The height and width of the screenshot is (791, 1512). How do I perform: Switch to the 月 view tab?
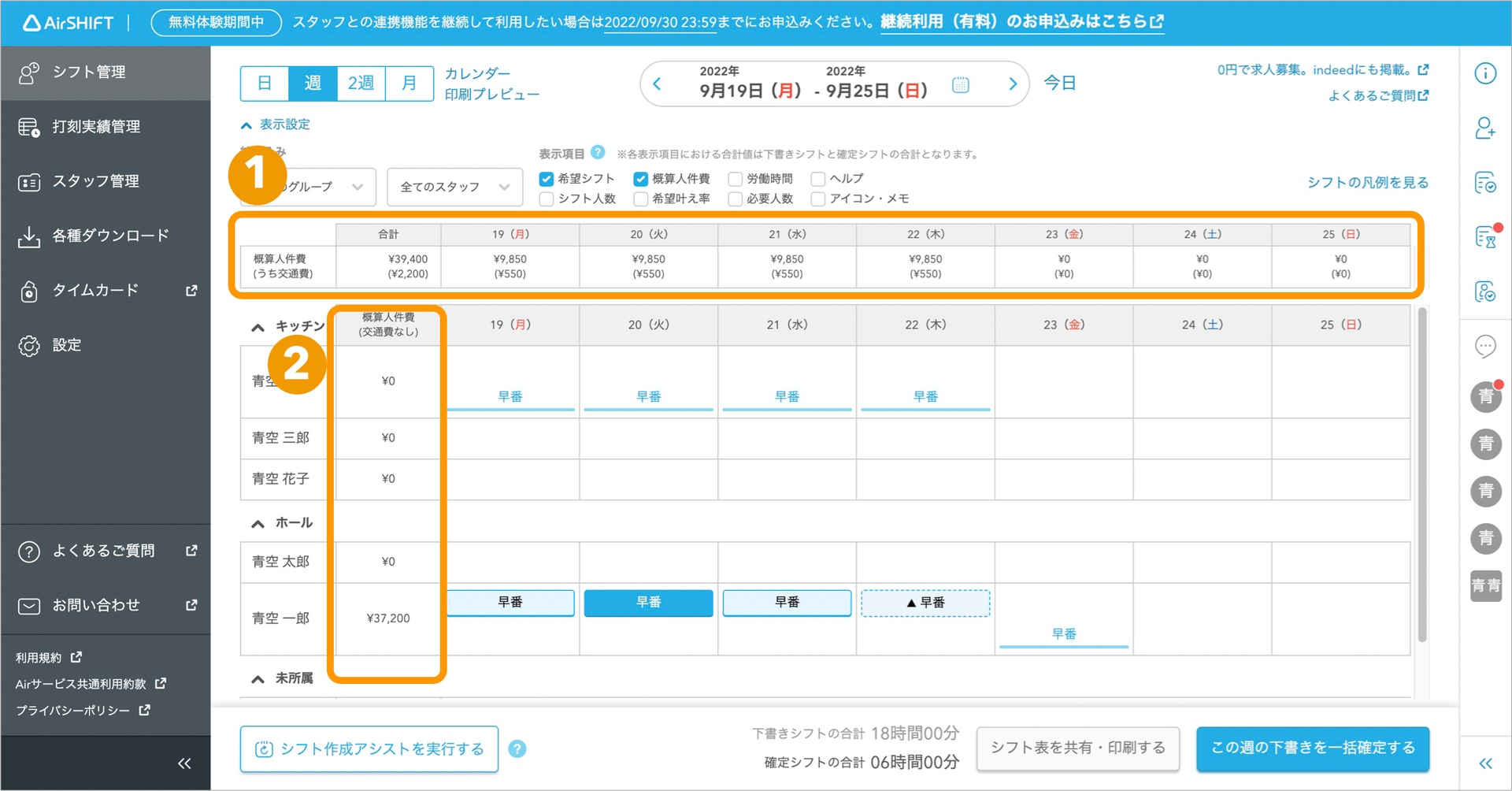coord(409,83)
